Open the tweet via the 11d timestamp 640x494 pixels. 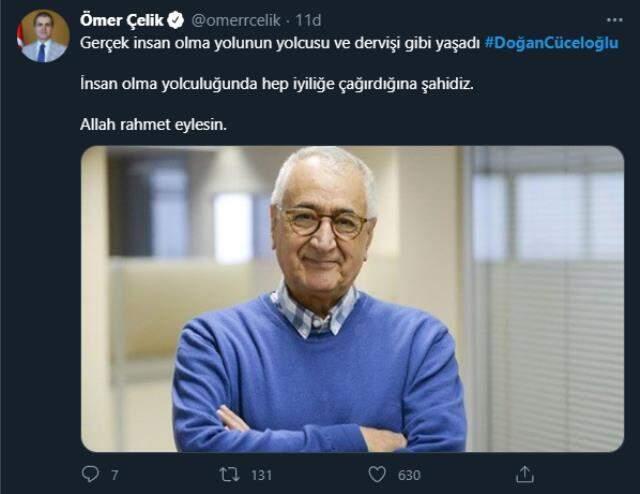(x=308, y=20)
